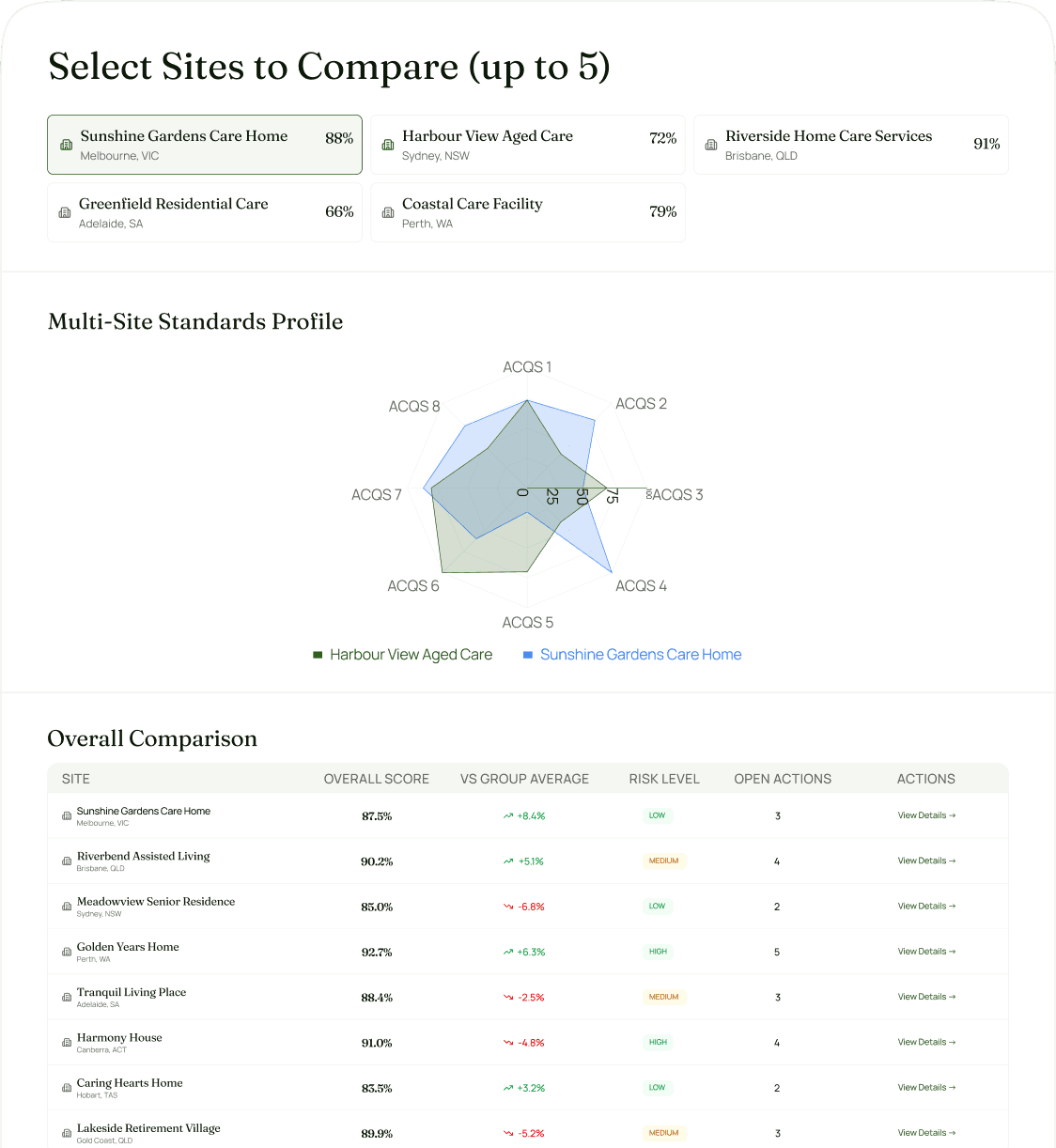Open details for Golden Years Home

click(x=926, y=952)
